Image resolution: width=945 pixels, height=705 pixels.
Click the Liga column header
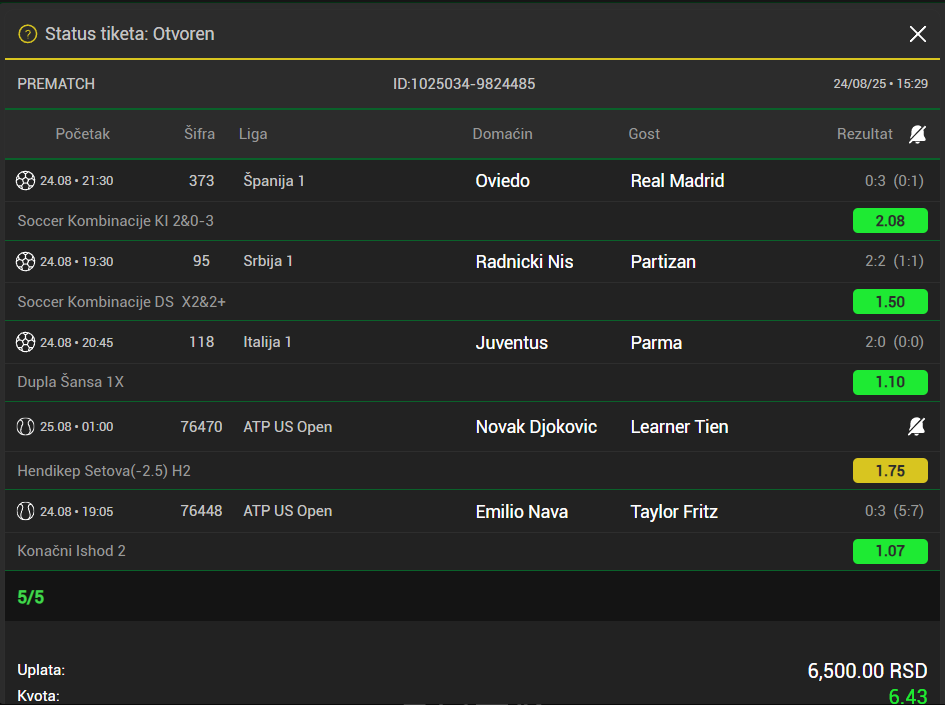click(x=253, y=134)
